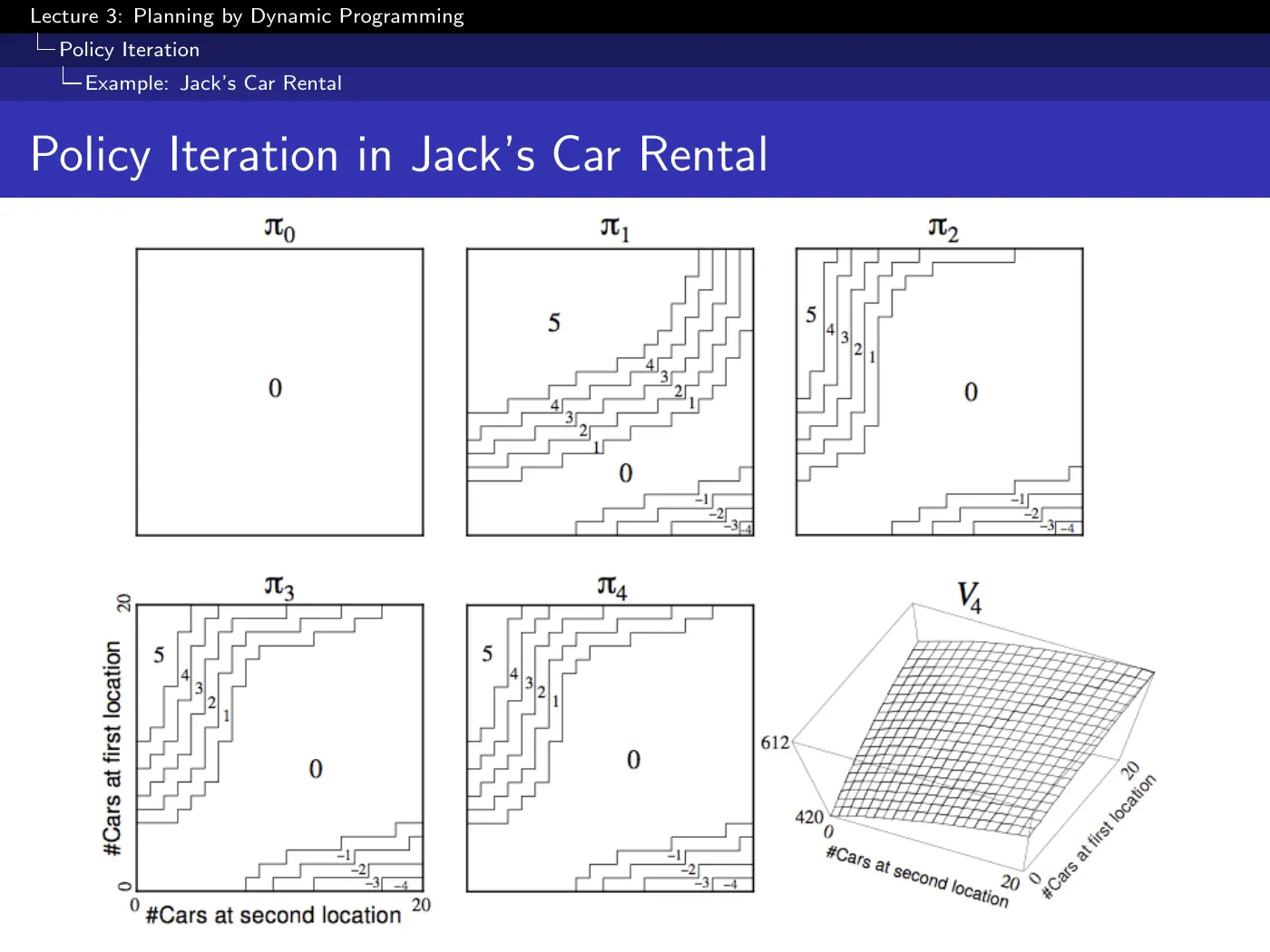Click the '#Cars at second location' axis label under π3
1270x952 pixels.
click(x=273, y=916)
